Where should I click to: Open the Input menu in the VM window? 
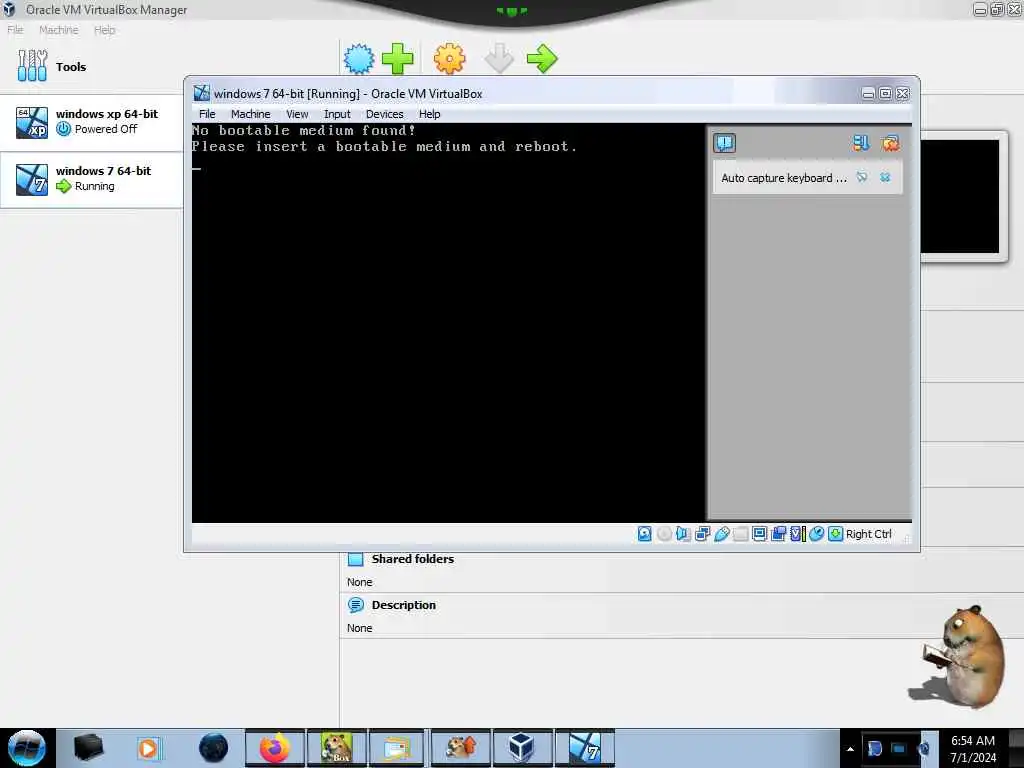pyautogui.click(x=337, y=114)
